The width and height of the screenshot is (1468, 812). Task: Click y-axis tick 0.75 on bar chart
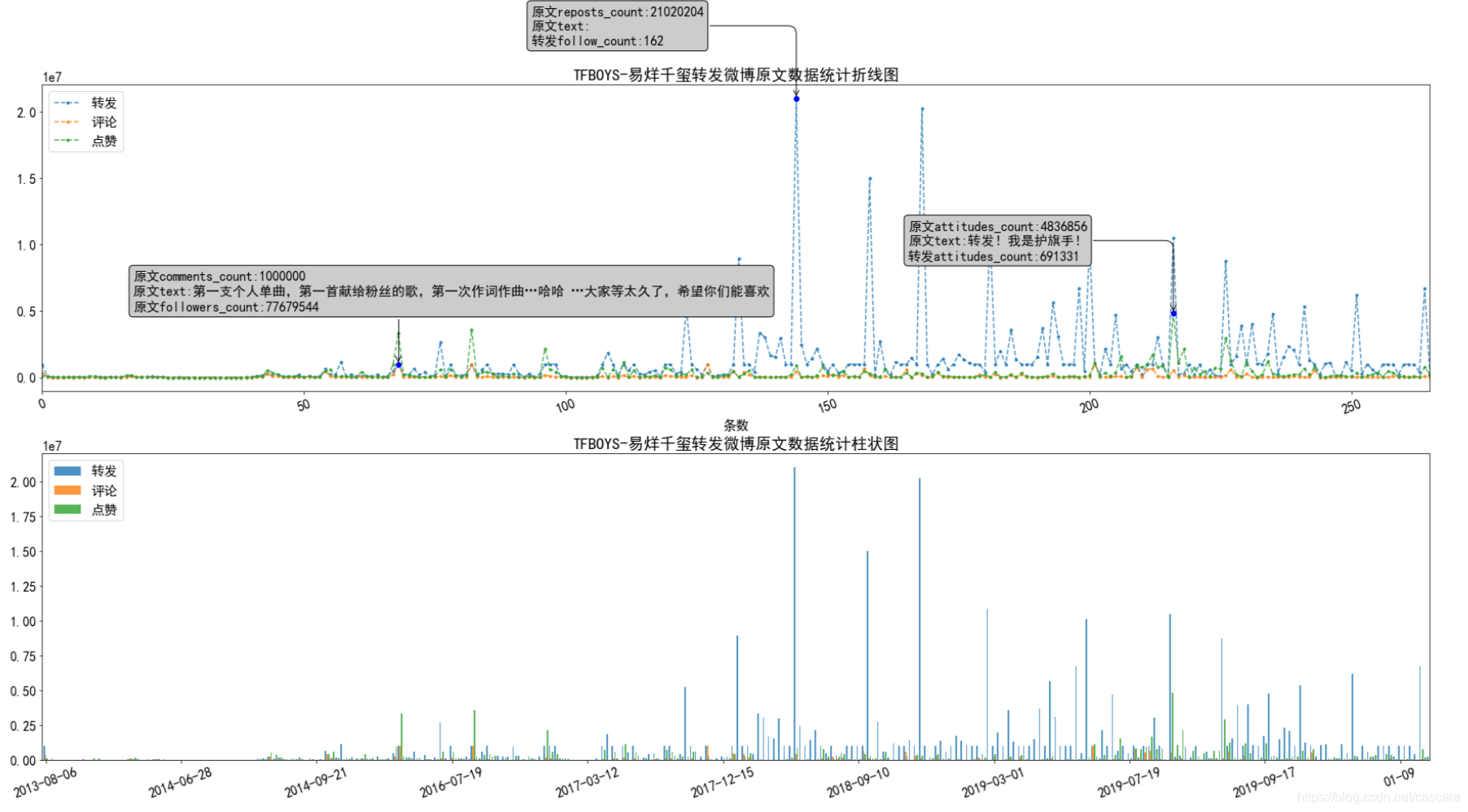[23, 657]
